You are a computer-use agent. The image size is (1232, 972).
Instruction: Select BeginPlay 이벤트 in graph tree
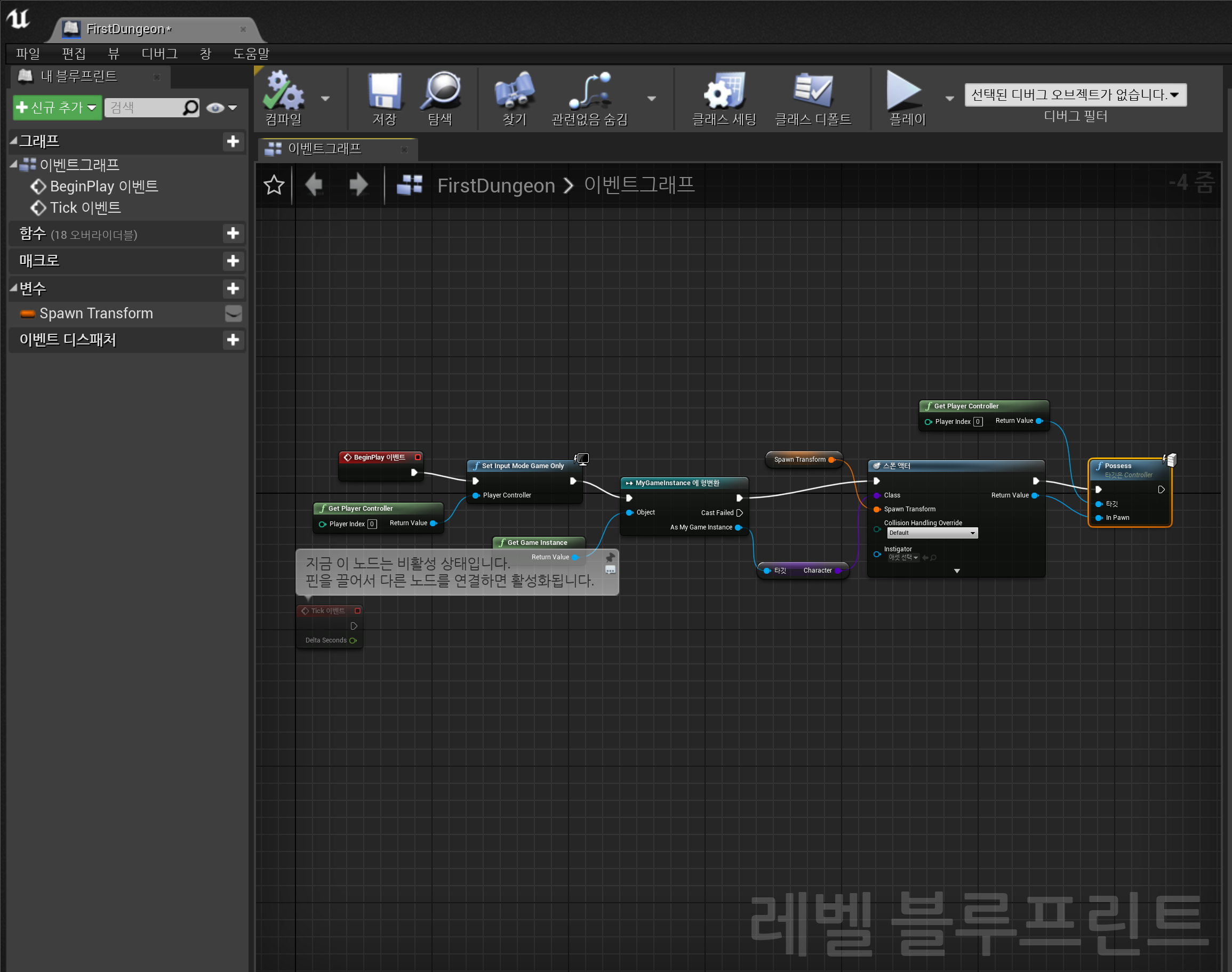(104, 186)
